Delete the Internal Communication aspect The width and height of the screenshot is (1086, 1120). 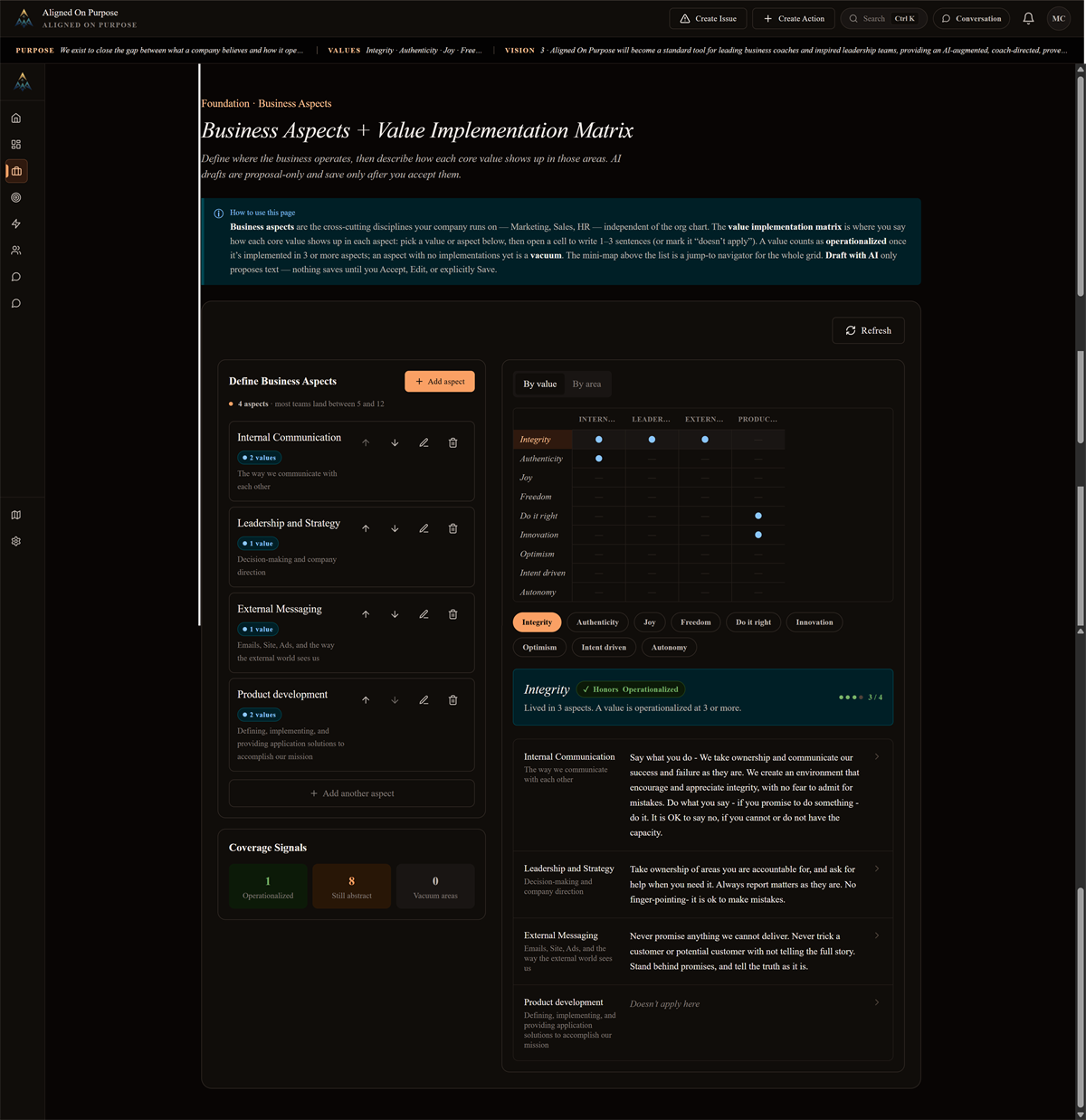tap(452, 442)
